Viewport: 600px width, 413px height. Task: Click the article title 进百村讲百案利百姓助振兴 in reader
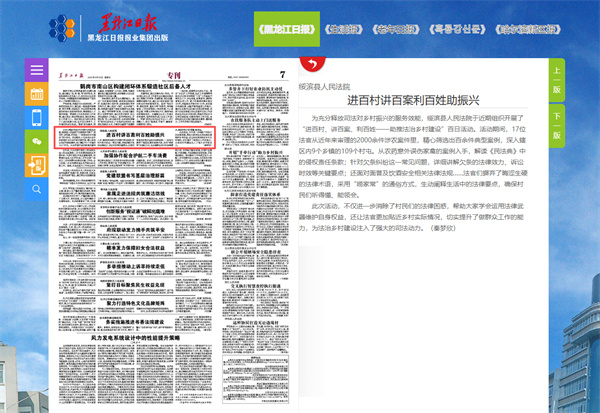[427, 101]
